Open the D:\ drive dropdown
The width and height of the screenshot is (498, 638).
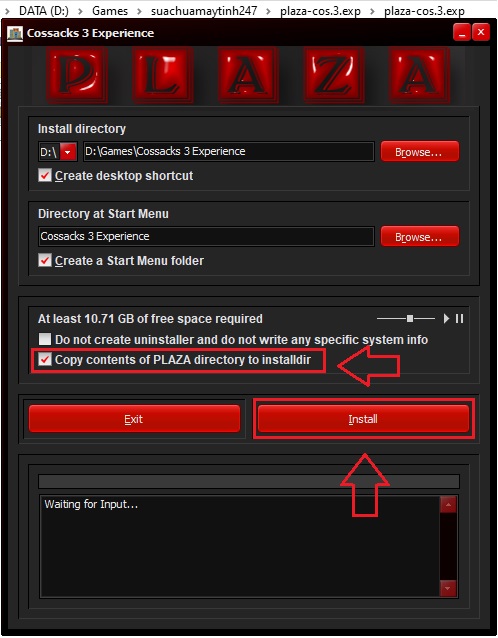click(68, 152)
